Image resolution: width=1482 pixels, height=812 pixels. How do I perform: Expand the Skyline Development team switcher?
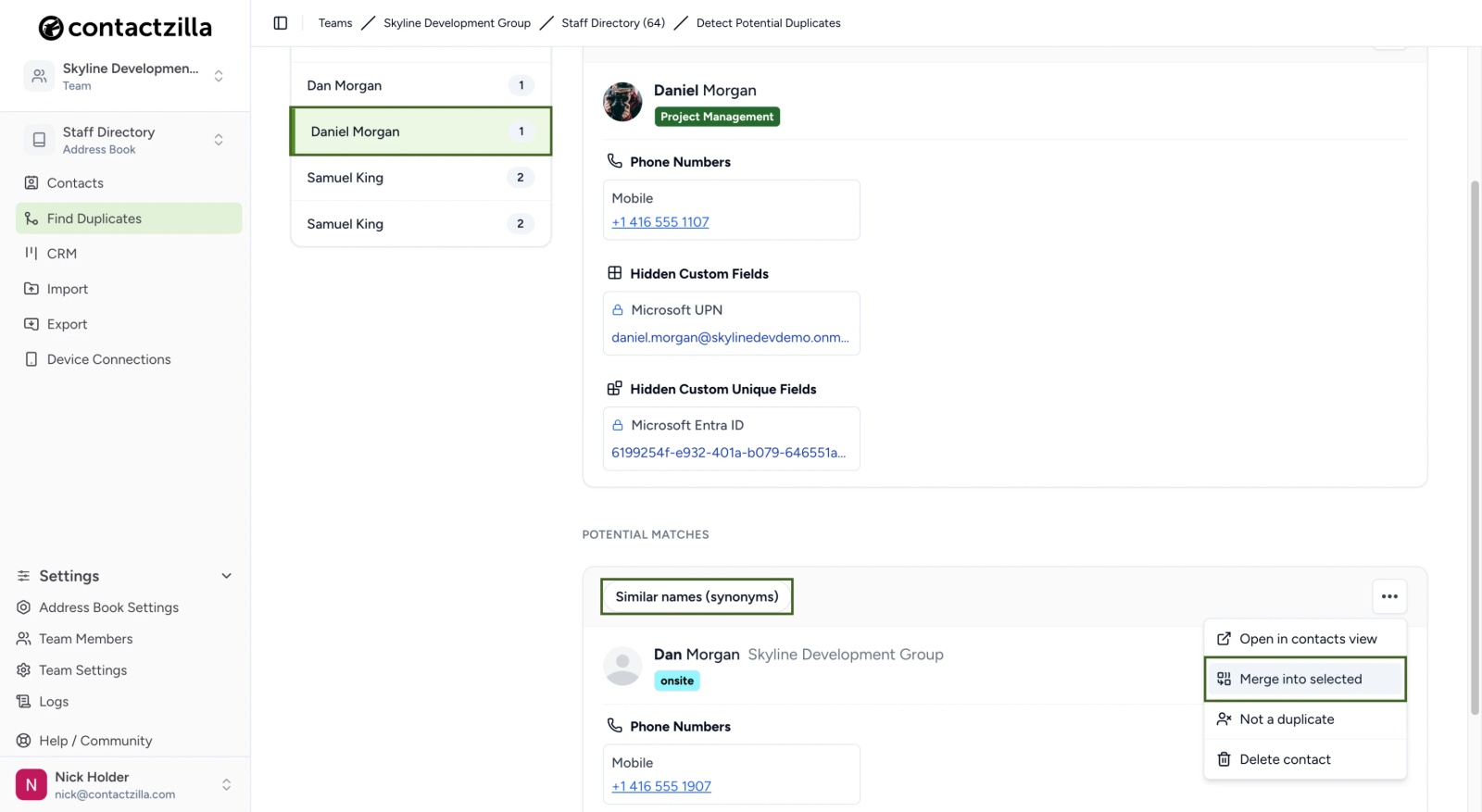pyautogui.click(x=125, y=76)
